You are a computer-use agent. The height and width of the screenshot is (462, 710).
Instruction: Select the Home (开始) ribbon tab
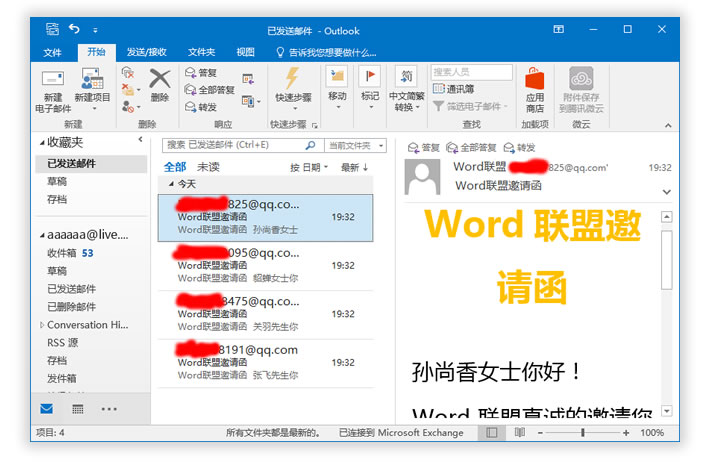point(96,52)
